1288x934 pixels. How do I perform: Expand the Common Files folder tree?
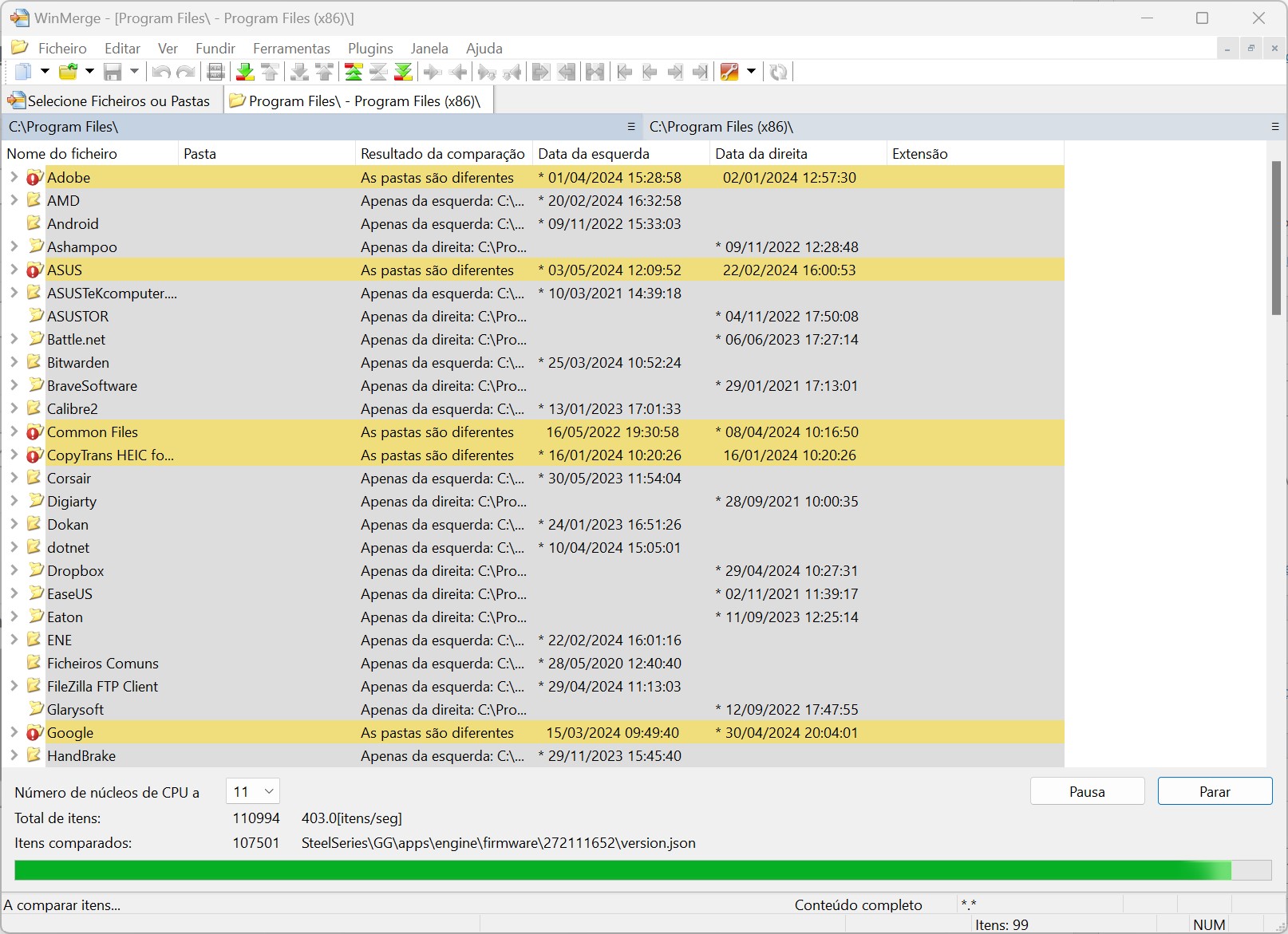pyautogui.click(x=14, y=432)
